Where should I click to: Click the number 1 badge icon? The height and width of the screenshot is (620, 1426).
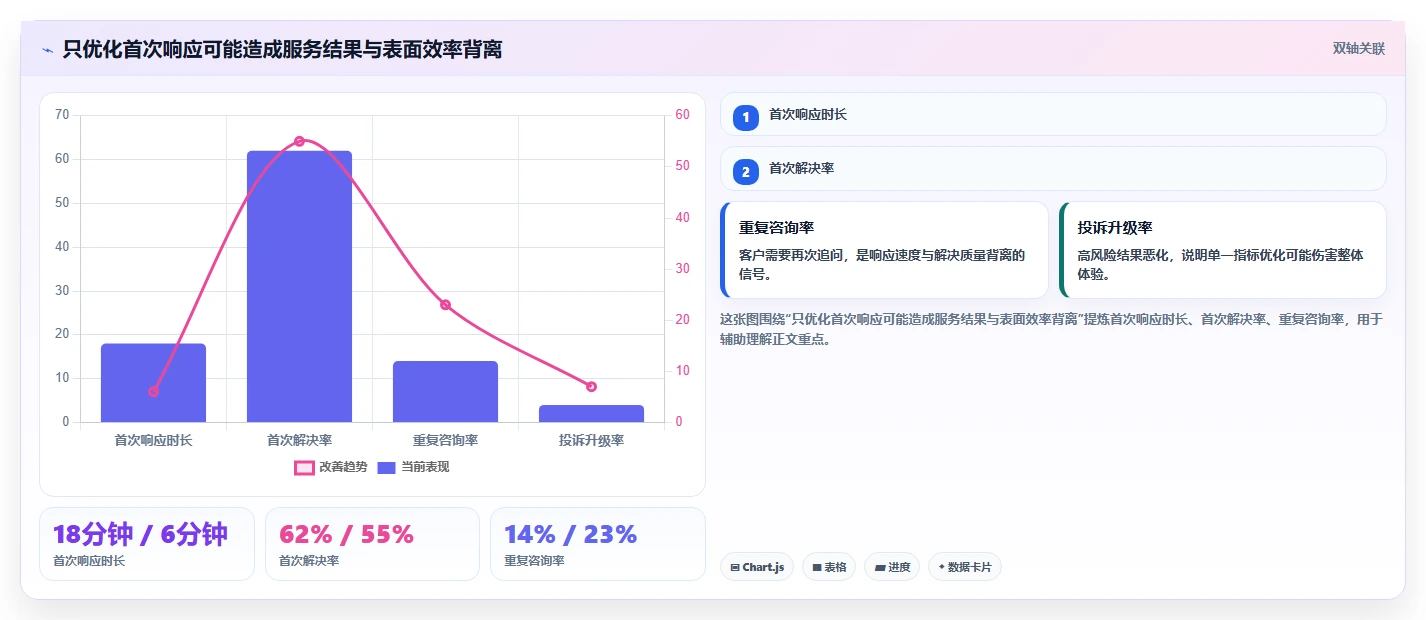click(x=746, y=117)
